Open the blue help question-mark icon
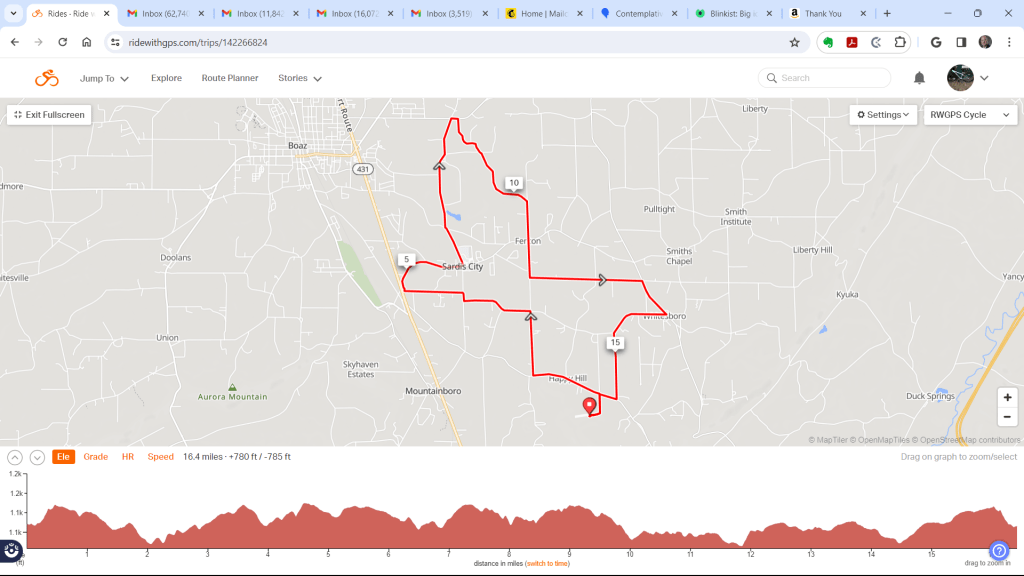 [999, 551]
